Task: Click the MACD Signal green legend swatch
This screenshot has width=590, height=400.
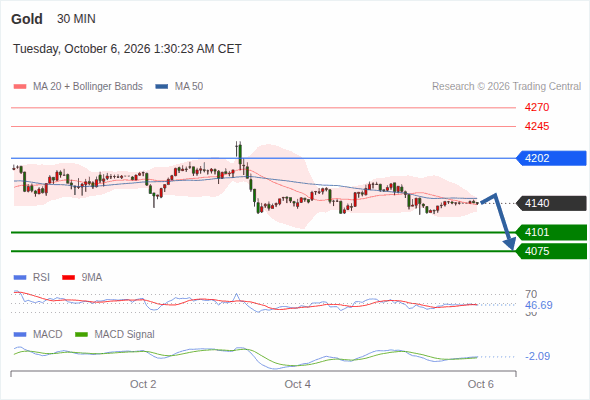Action: (81, 335)
